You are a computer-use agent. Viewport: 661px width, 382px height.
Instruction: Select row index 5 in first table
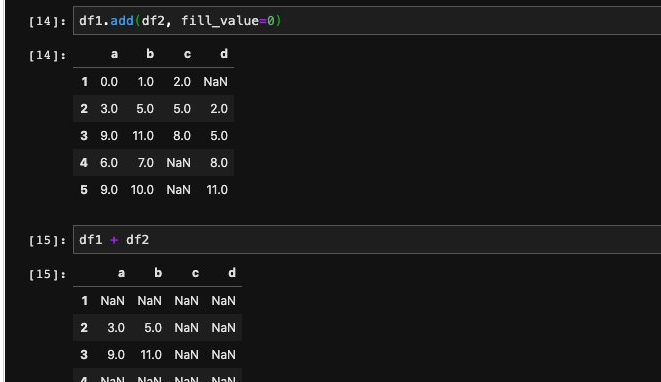click(84, 190)
